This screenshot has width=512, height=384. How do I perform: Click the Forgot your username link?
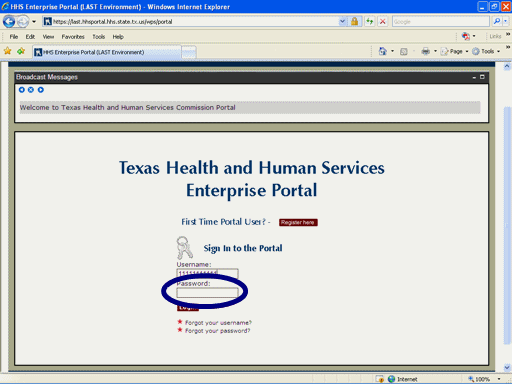(x=218, y=323)
